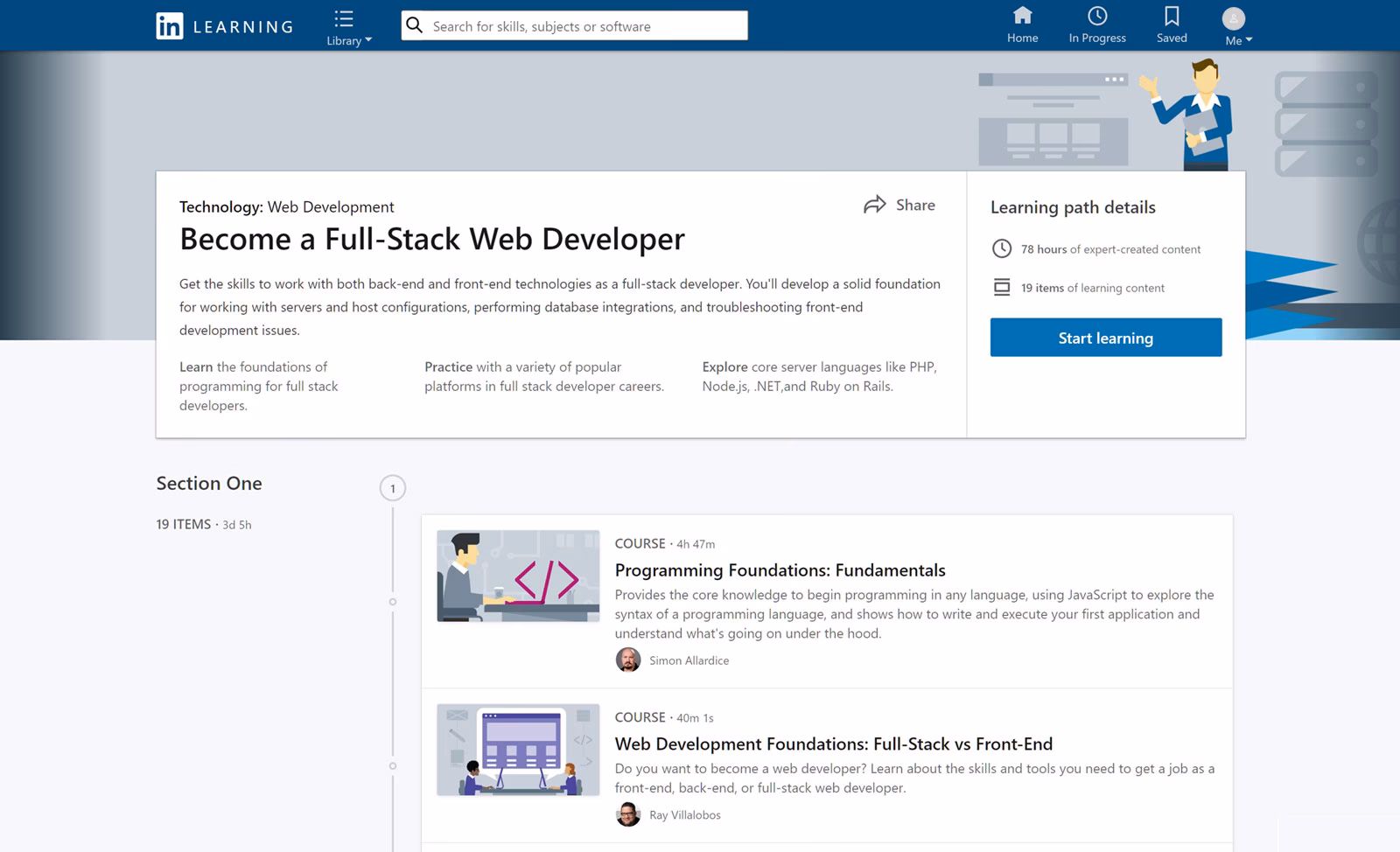Click the LinkedIn Learning logo
The height and width of the screenshot is (852, 1400).
pos(225,26)
